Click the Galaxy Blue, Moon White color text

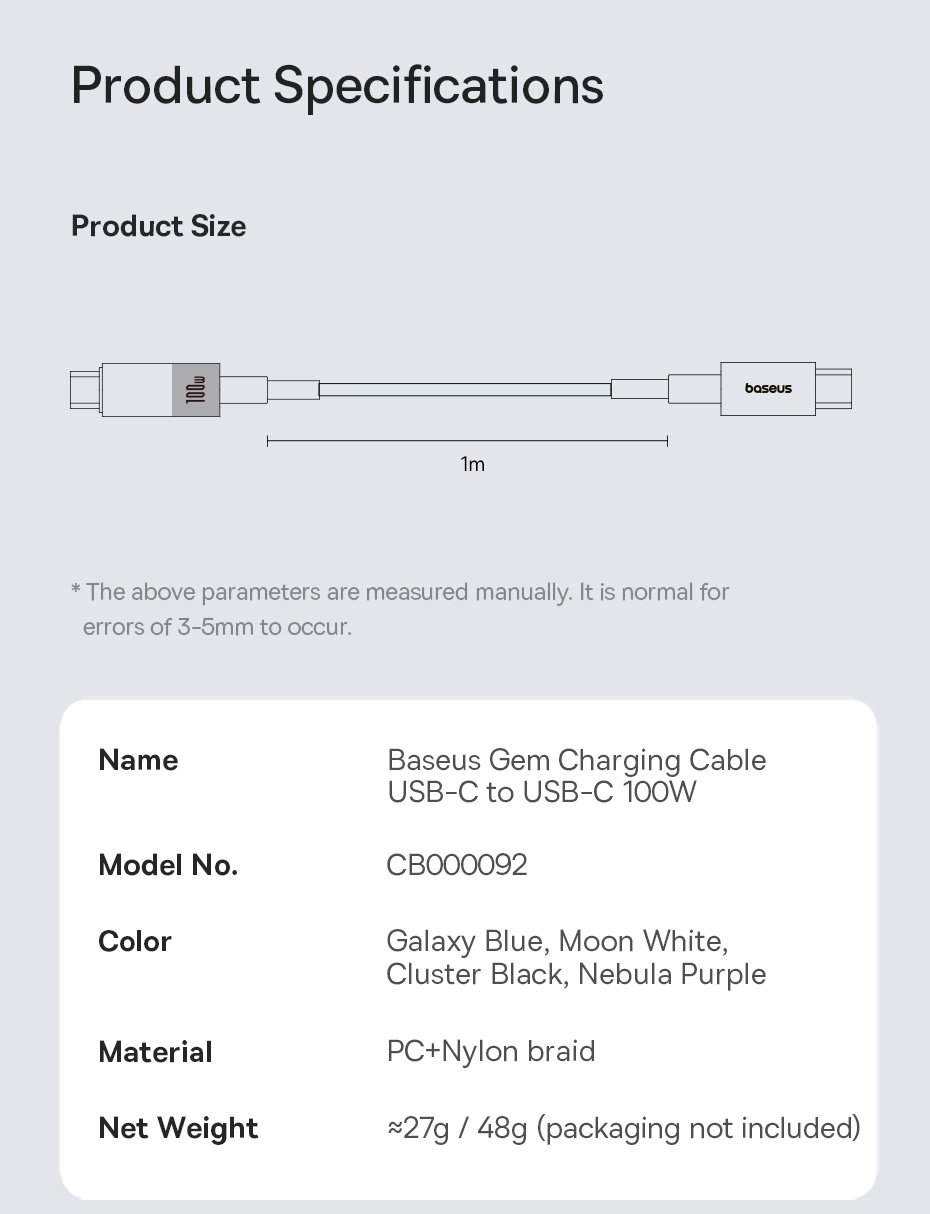click(557, 942)
